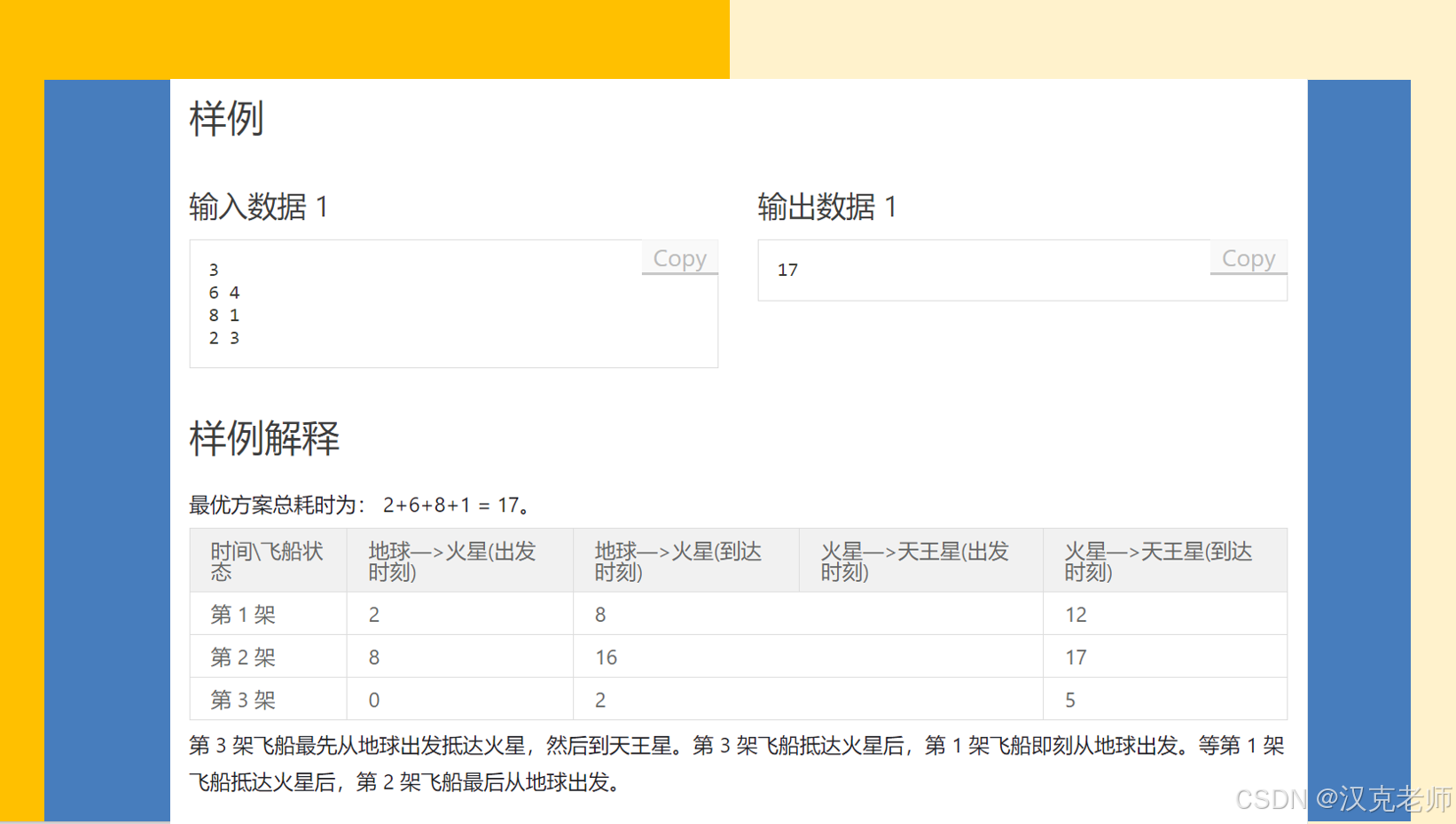Click value 17 in 第 2 架 row
The image size is (1456, 824).
(1076, 657)
